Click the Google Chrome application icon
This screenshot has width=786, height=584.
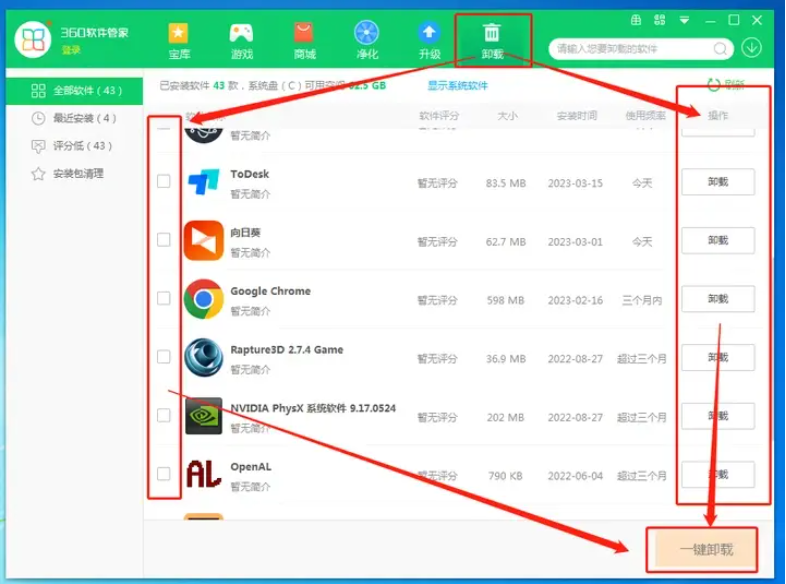pos(204,299)
